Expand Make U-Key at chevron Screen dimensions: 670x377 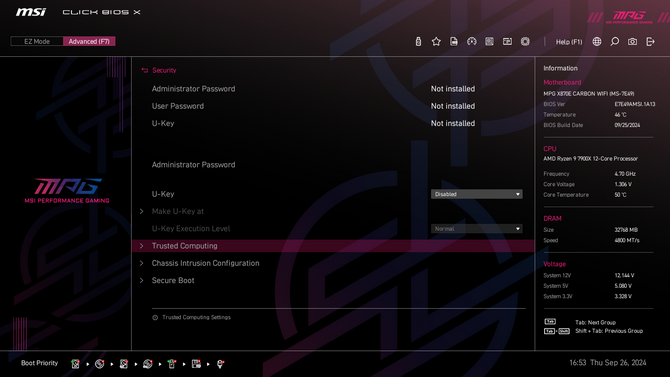(141, 211)
